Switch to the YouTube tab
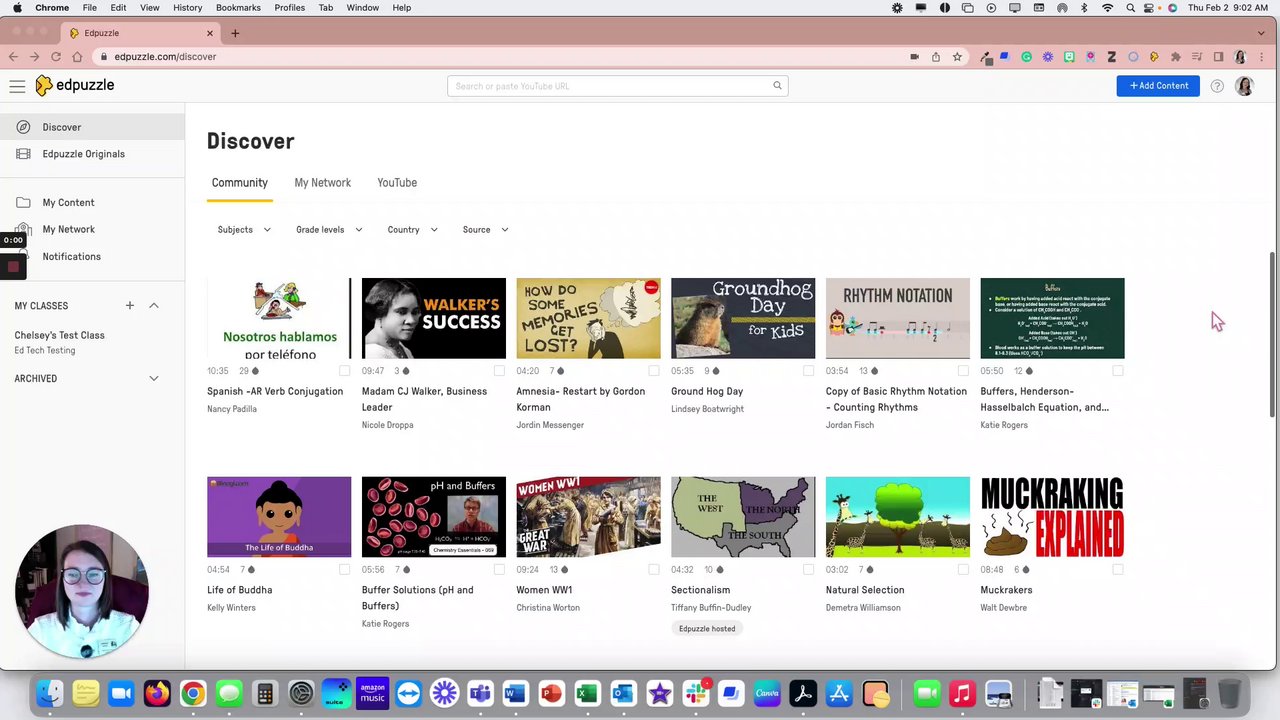 [x=397, y=183]
